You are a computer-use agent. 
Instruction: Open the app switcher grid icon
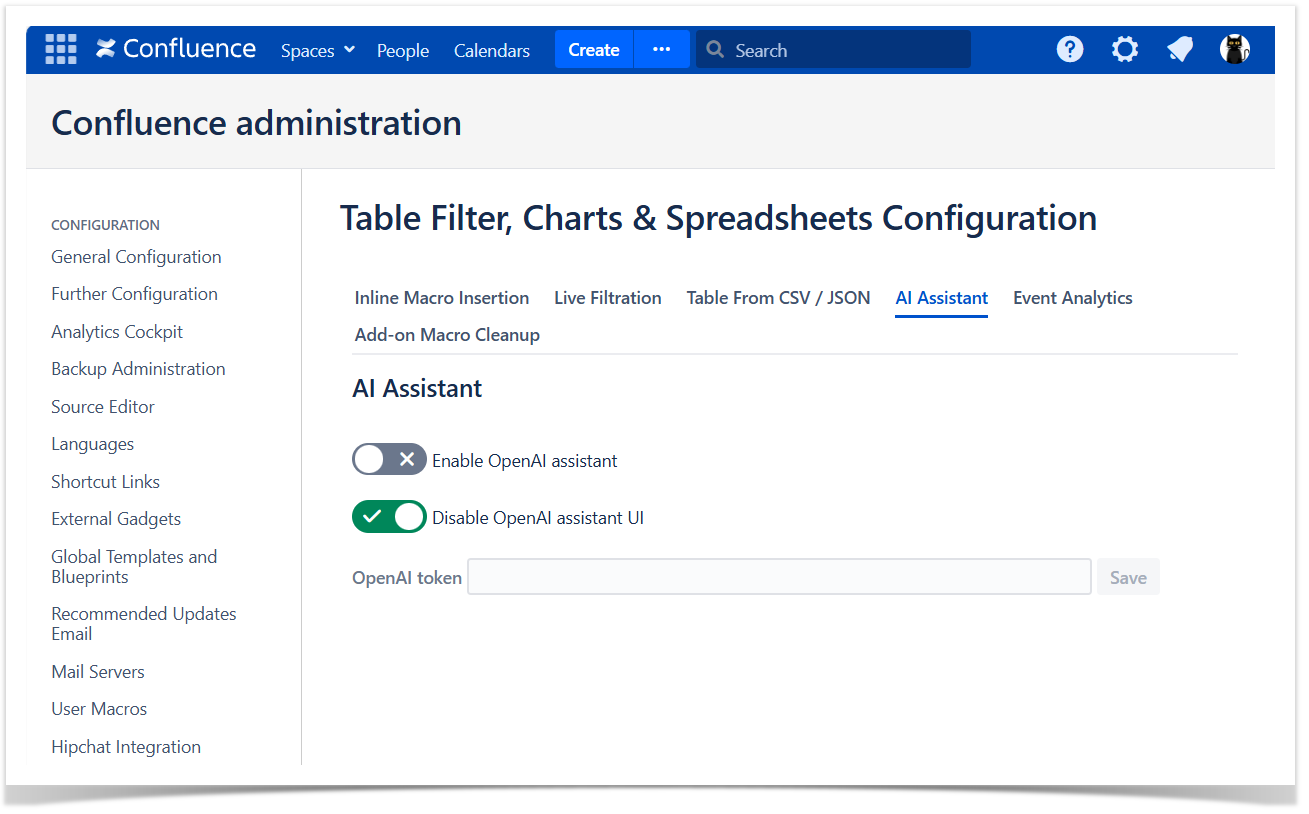61,49
